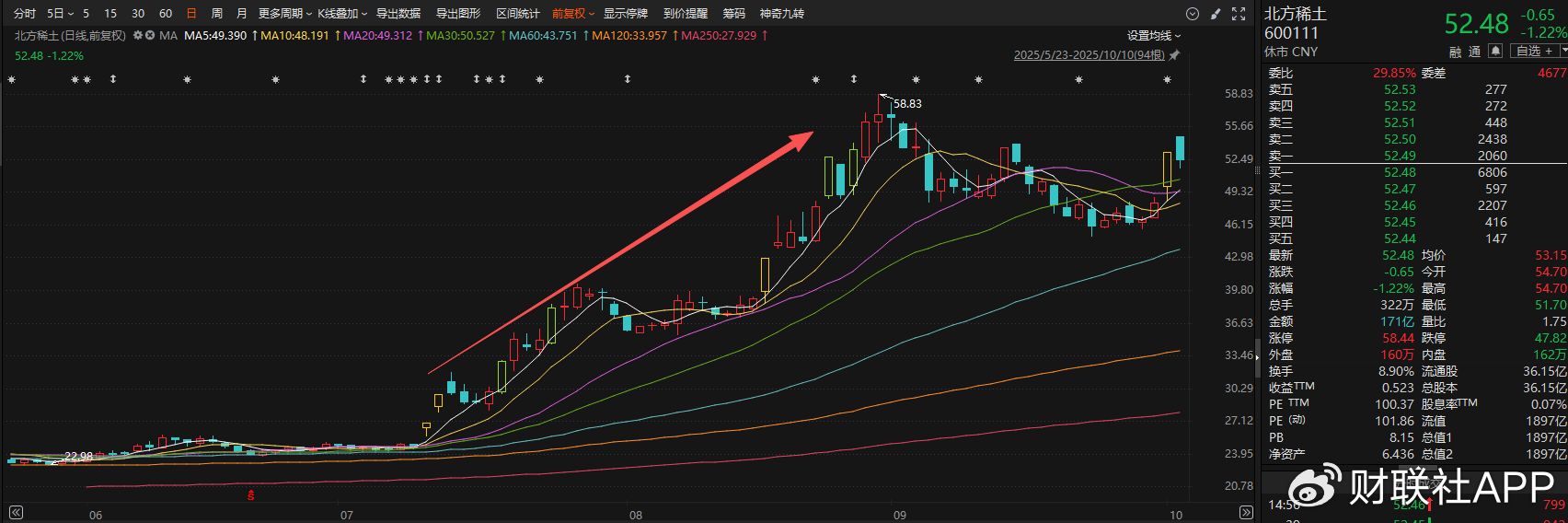This screenshot has height=523, width=1568.
Task: Select 60-minute K-line period
Action: click(166, 14)
